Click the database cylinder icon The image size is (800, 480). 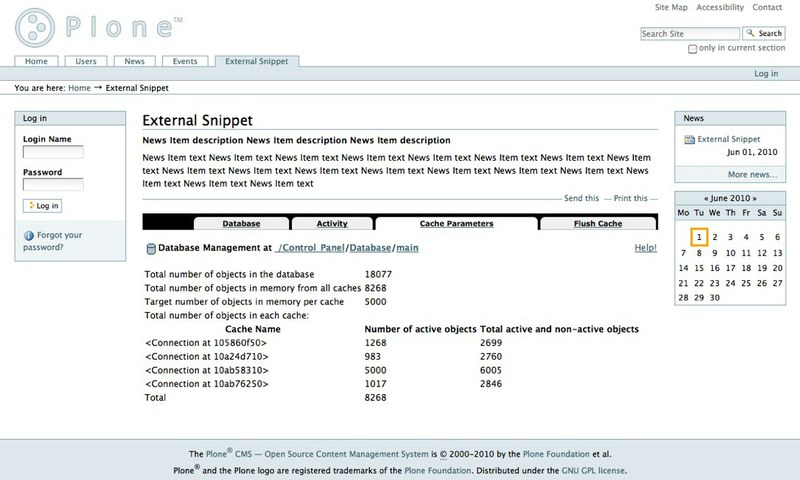(x=151, y=248)
